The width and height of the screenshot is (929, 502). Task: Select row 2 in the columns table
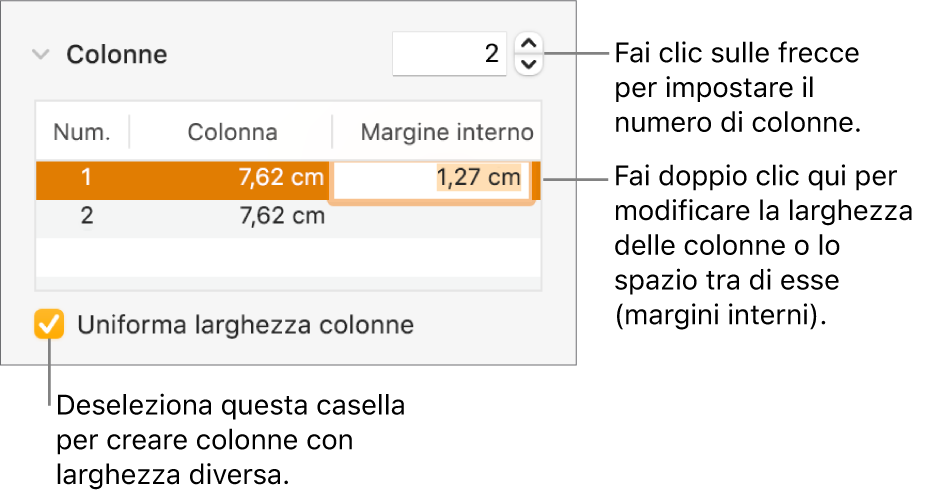click(x=86, y=216)
